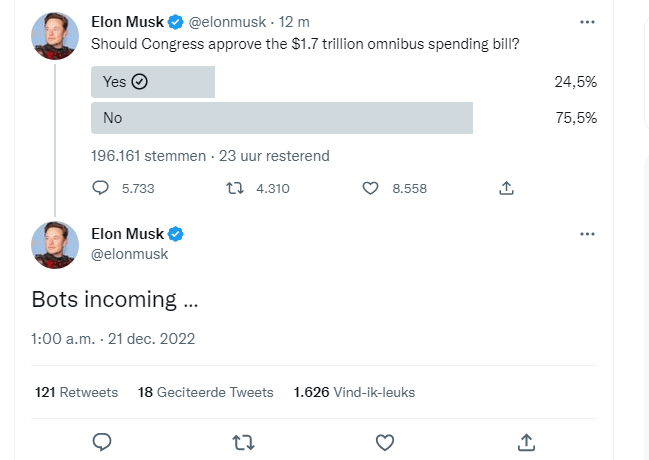Retweet the 'Bots incoming' tweet
This screenshot has height=460, width=649.
coord(243,442)
